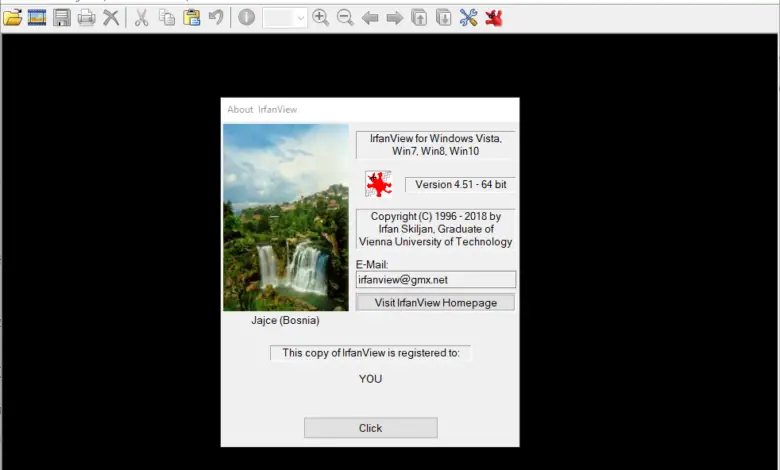Image resolution: width=780 pixels, height=470 pixels.
Task: Open a file with the folder icon
Action: (x=12, y=18)
